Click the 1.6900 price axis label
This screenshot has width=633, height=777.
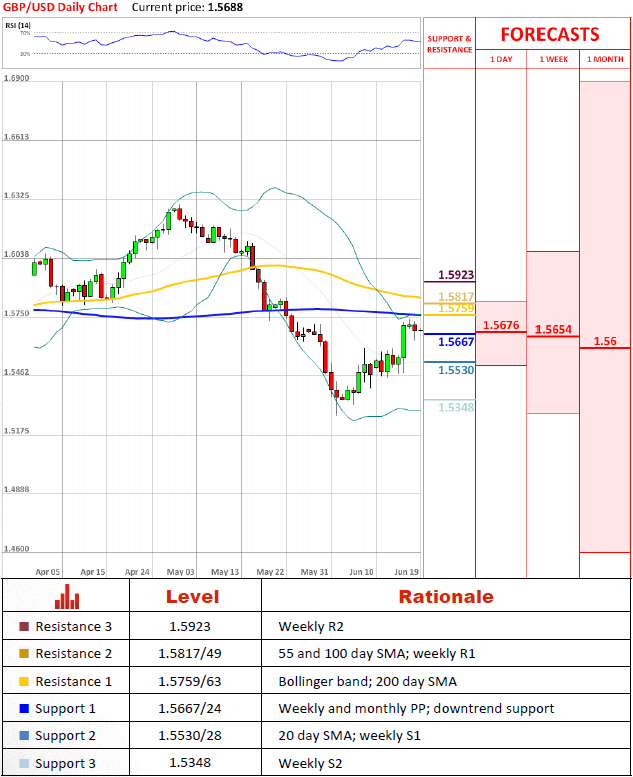[x=16, y=78]
